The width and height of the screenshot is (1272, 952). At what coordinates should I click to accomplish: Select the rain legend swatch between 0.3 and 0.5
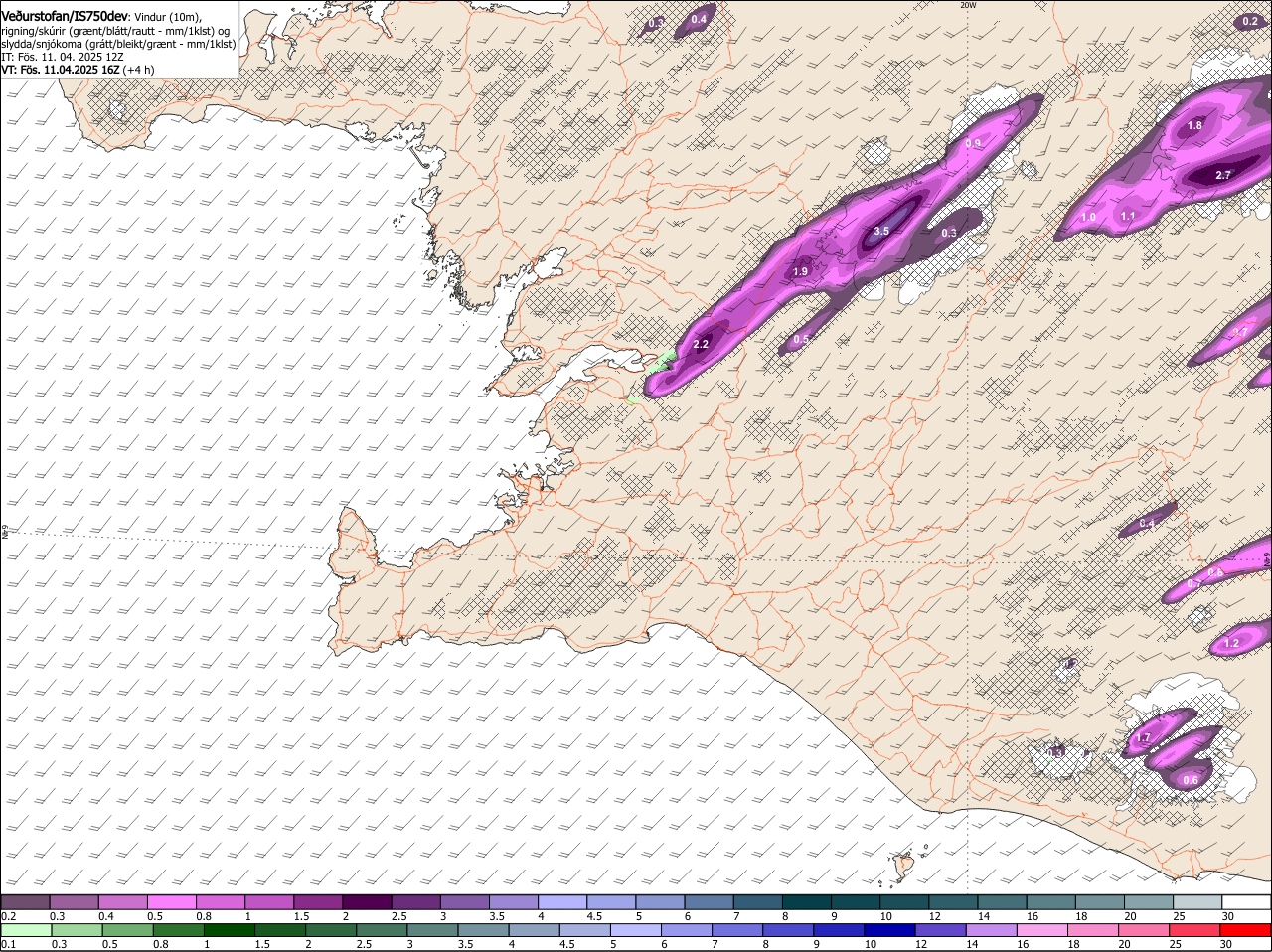point(77,930)
